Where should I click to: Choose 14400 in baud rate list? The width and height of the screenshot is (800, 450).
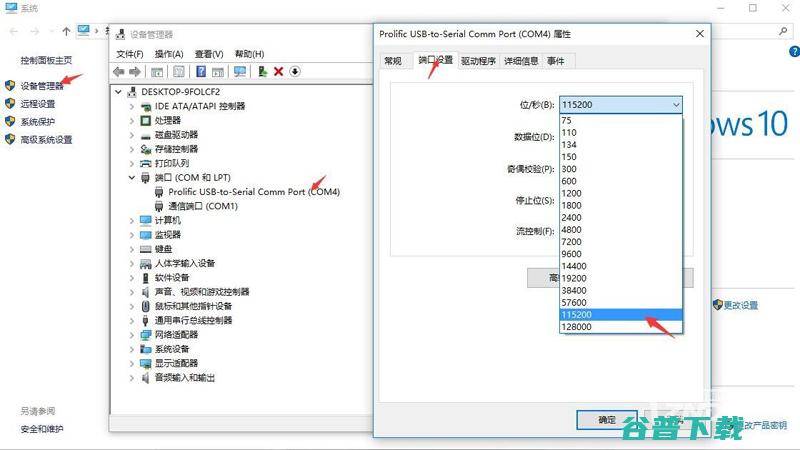coord(621,266)
